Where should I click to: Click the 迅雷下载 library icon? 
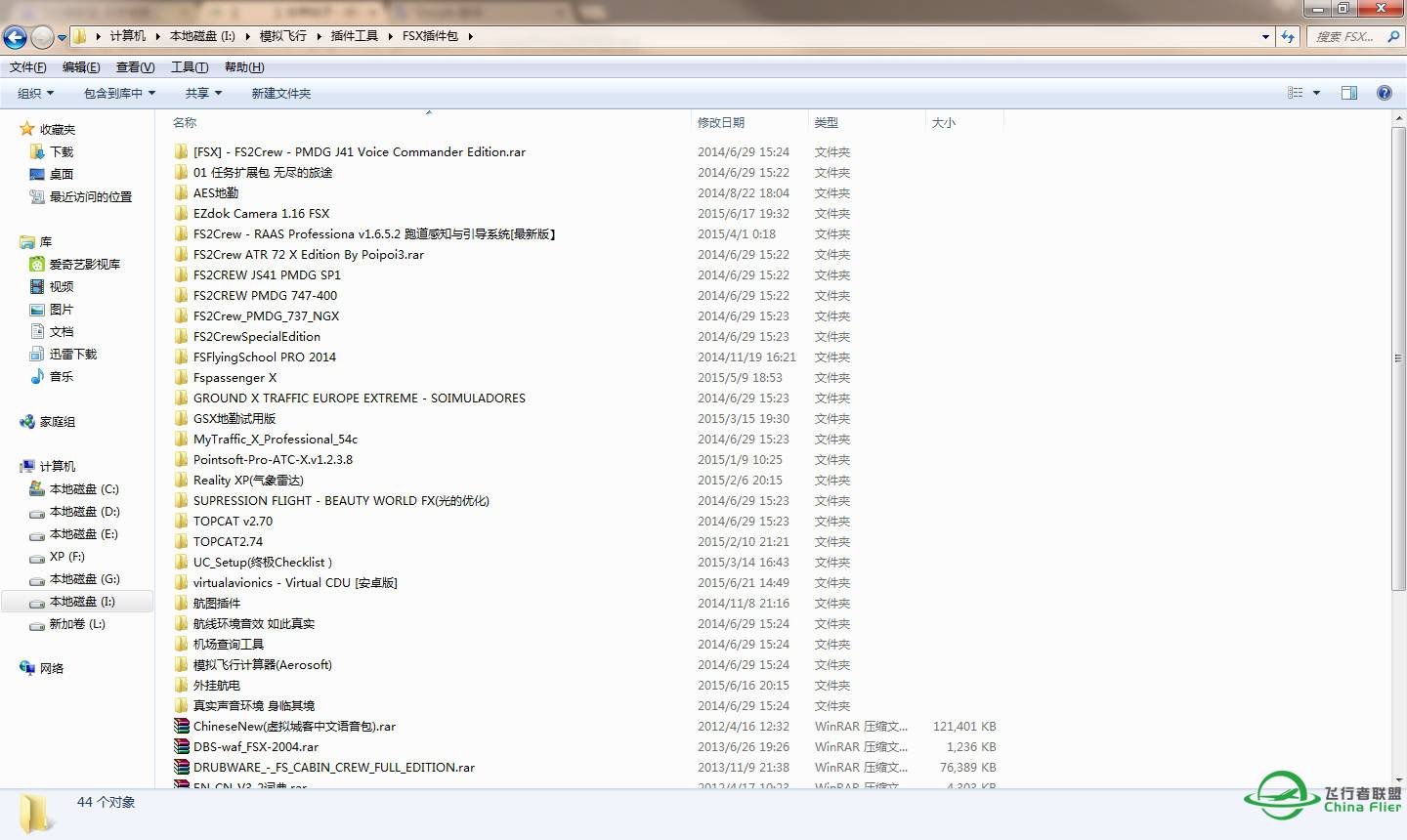click(37, 354)
